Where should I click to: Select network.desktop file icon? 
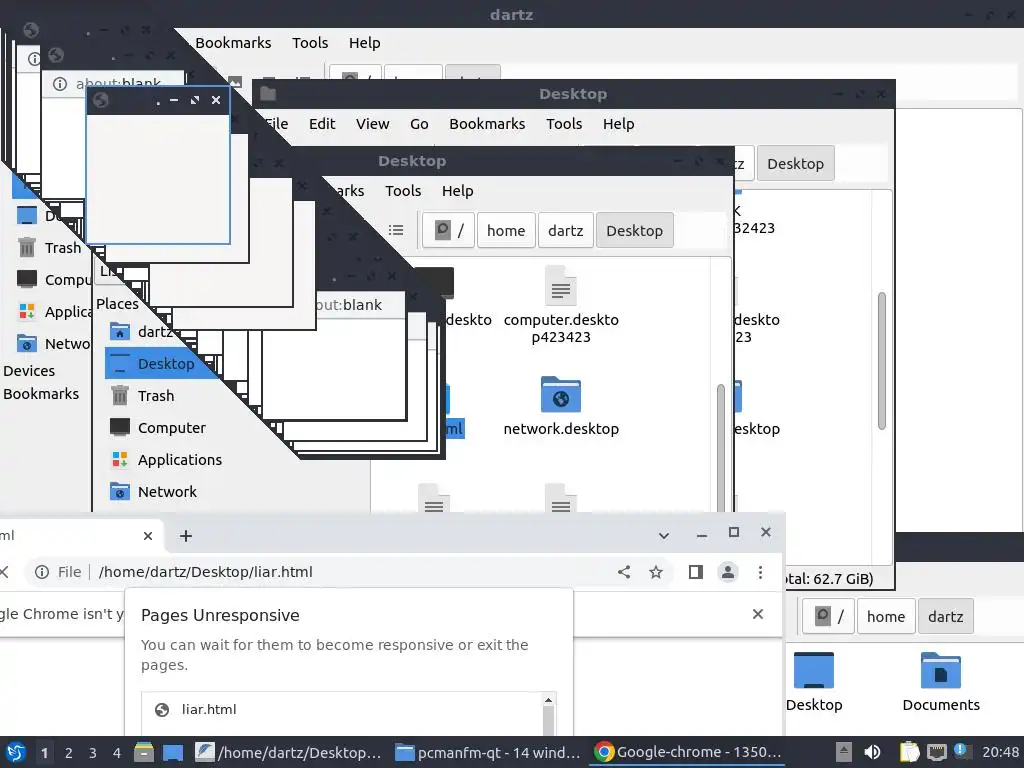click(561, 406)
